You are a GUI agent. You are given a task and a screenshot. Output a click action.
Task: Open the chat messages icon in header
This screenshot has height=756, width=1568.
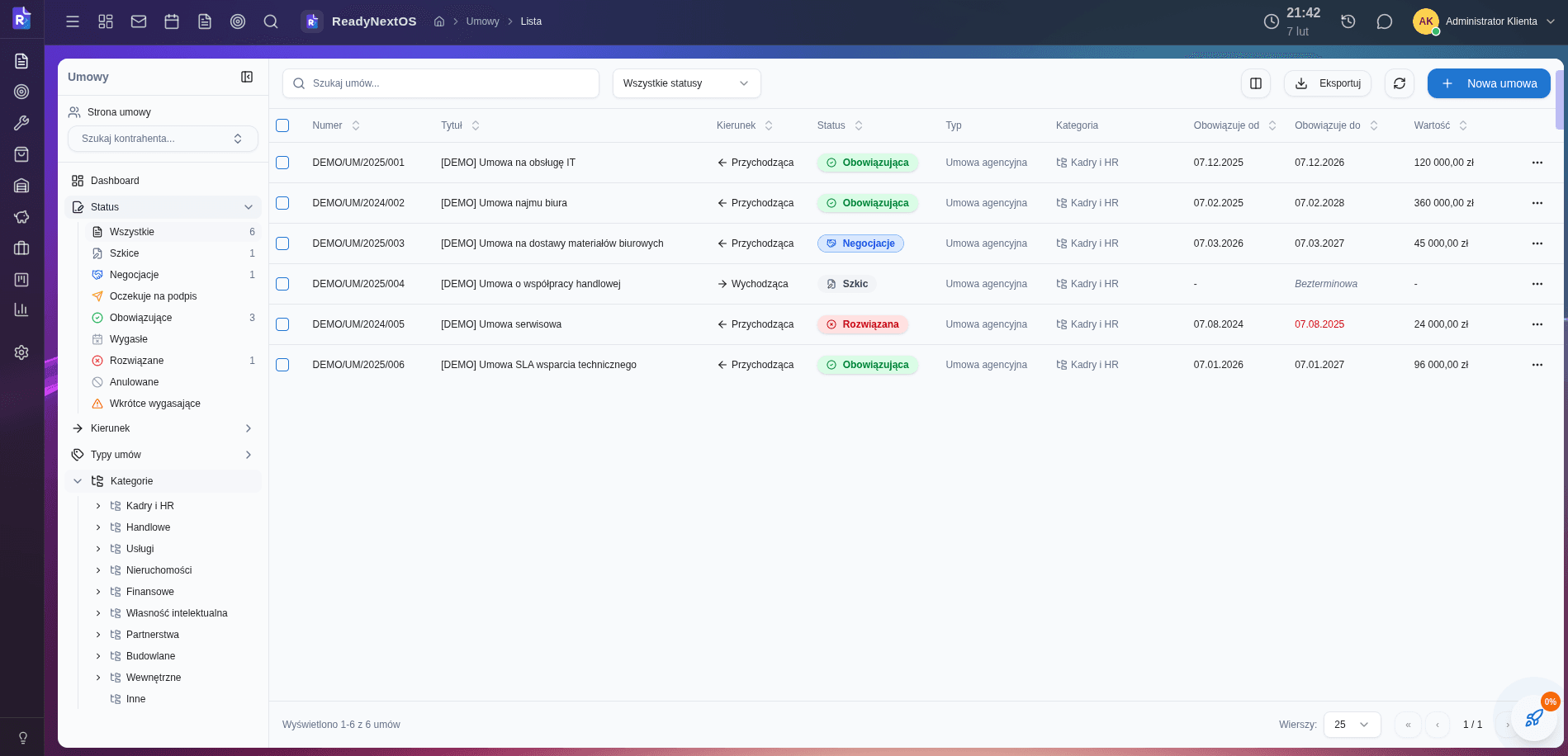[x=1385, y=21]
